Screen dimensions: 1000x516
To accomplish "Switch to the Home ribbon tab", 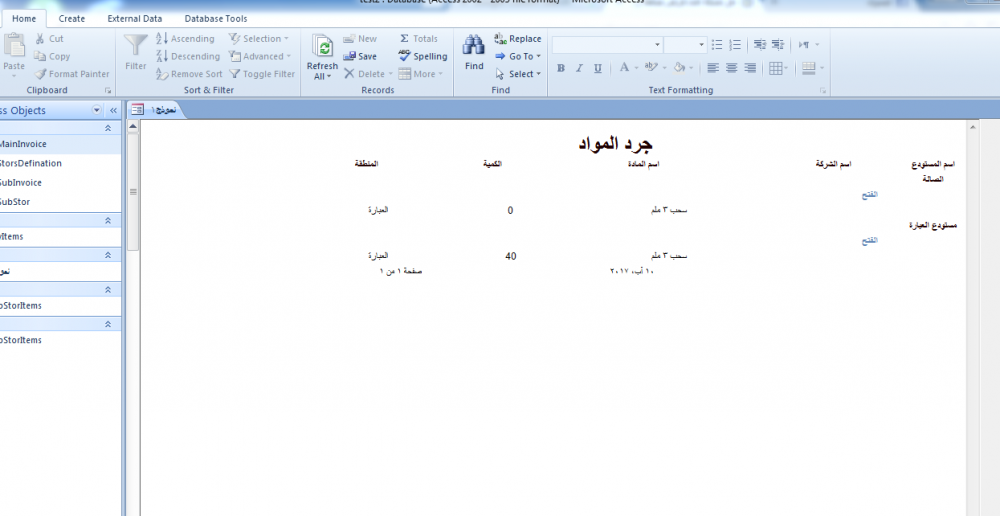I will (x=24, y=18).
